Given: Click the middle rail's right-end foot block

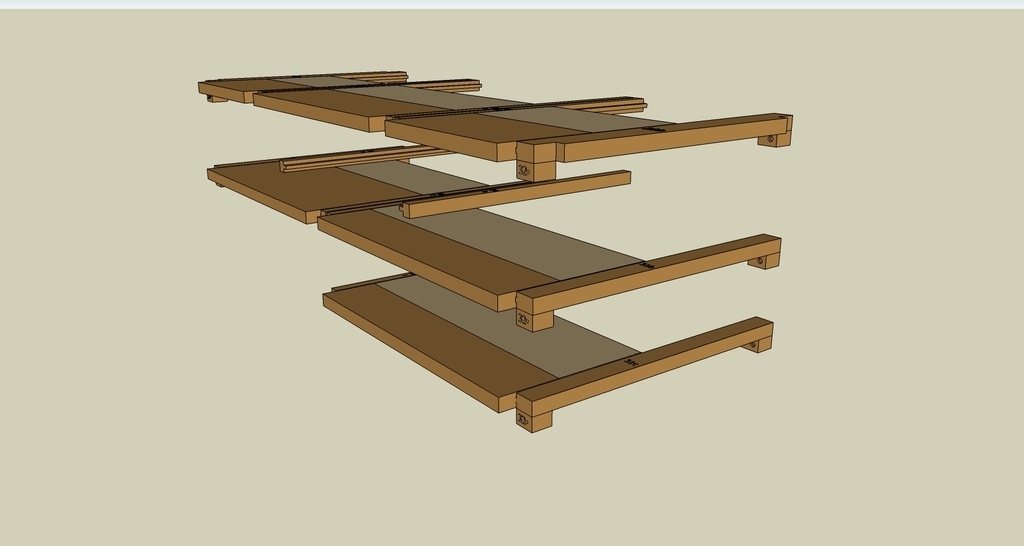Looking at the screenshot, I should 764,261.
